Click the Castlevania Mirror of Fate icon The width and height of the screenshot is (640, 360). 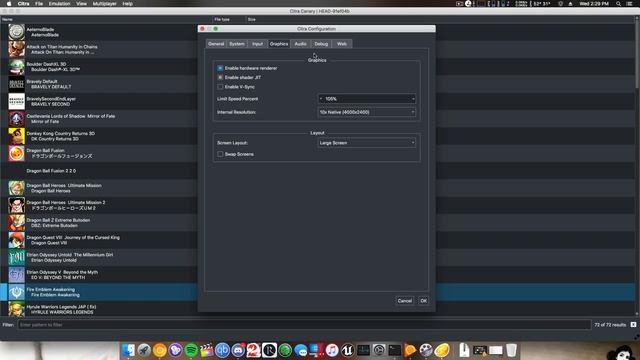(17, 118)
